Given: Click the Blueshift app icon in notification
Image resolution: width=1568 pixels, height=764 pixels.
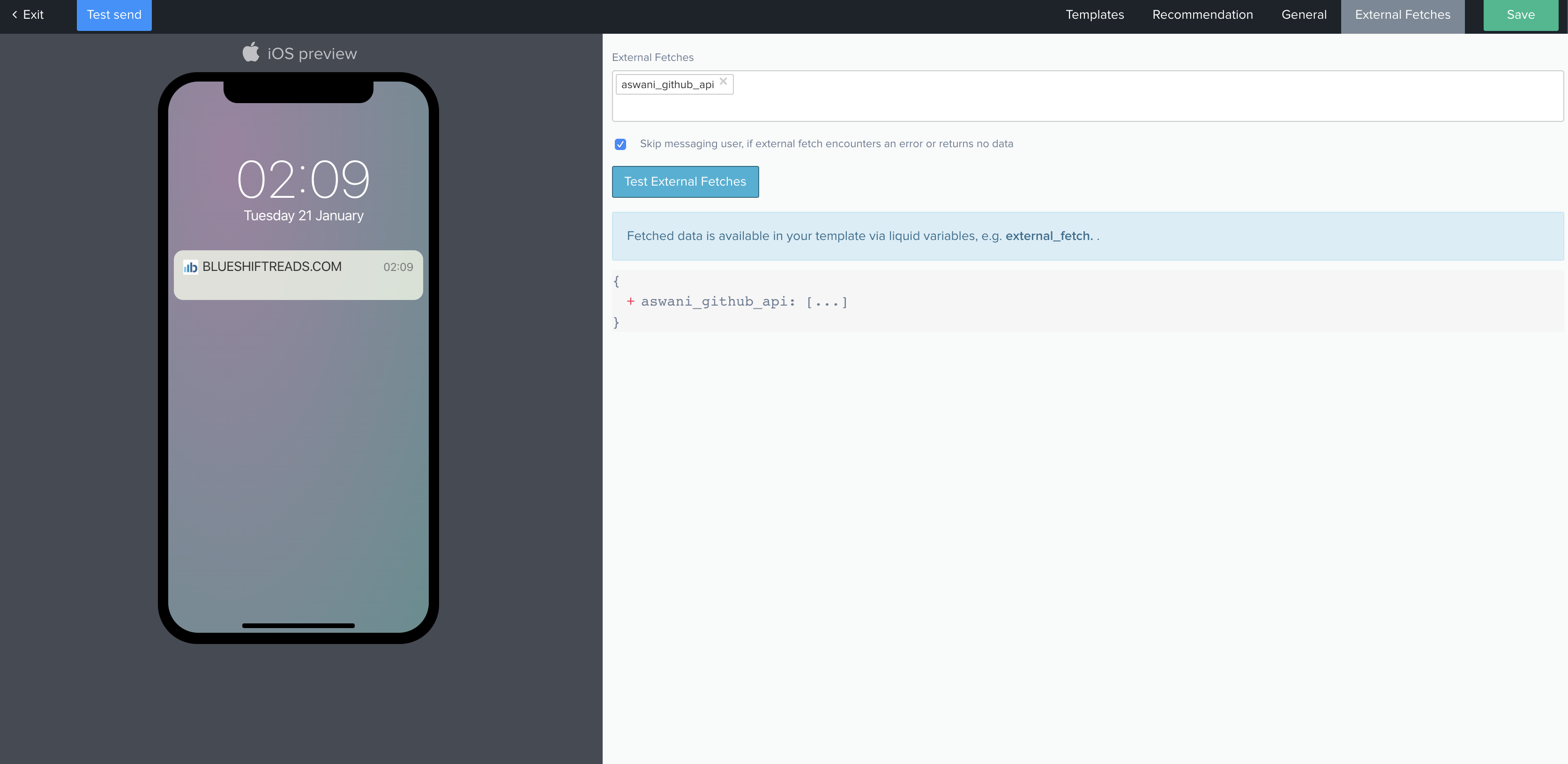Looking at the screenshot, I should (x=191, y=267).
